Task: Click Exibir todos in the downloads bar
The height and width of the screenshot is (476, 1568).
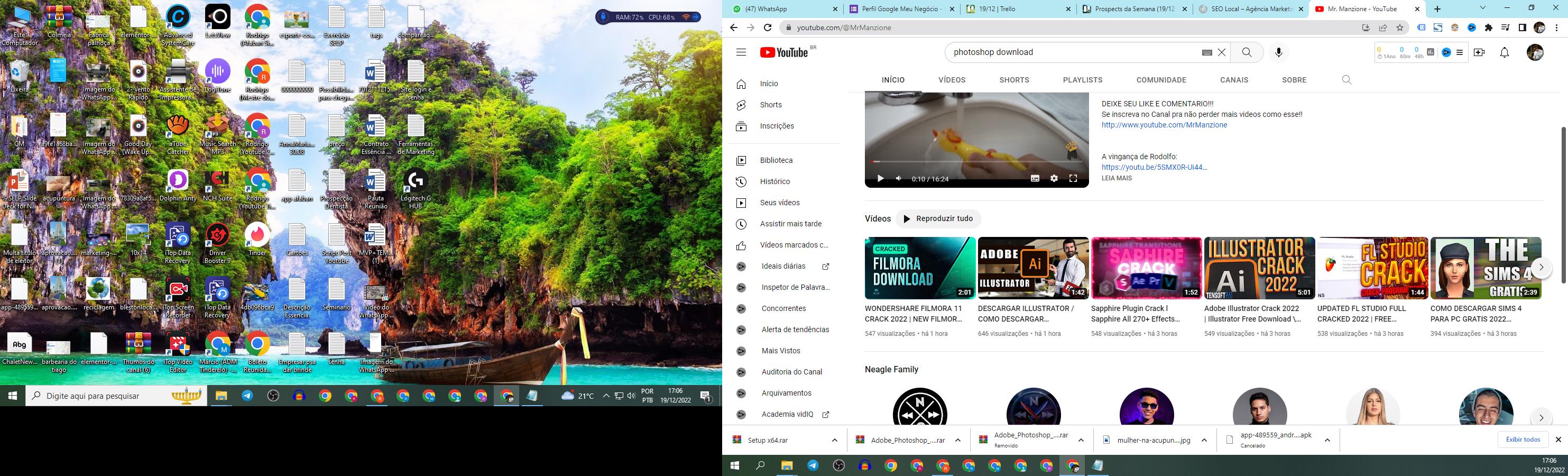Action: click(1523, 440)
